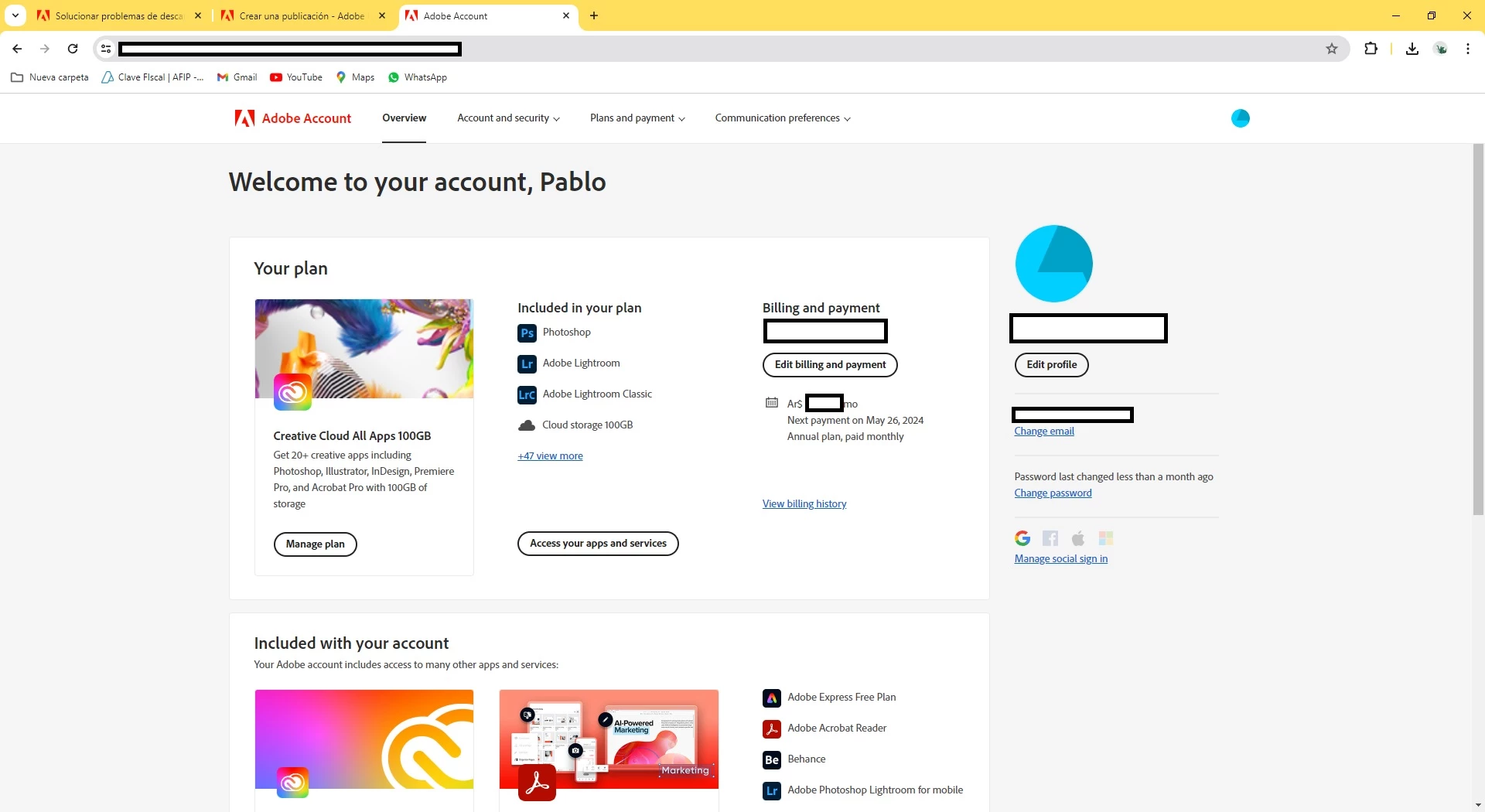Open the browser downloads icon
Image resolution: width=1485 pixels, height=812 pixels.
click(x=1412, y=49)
